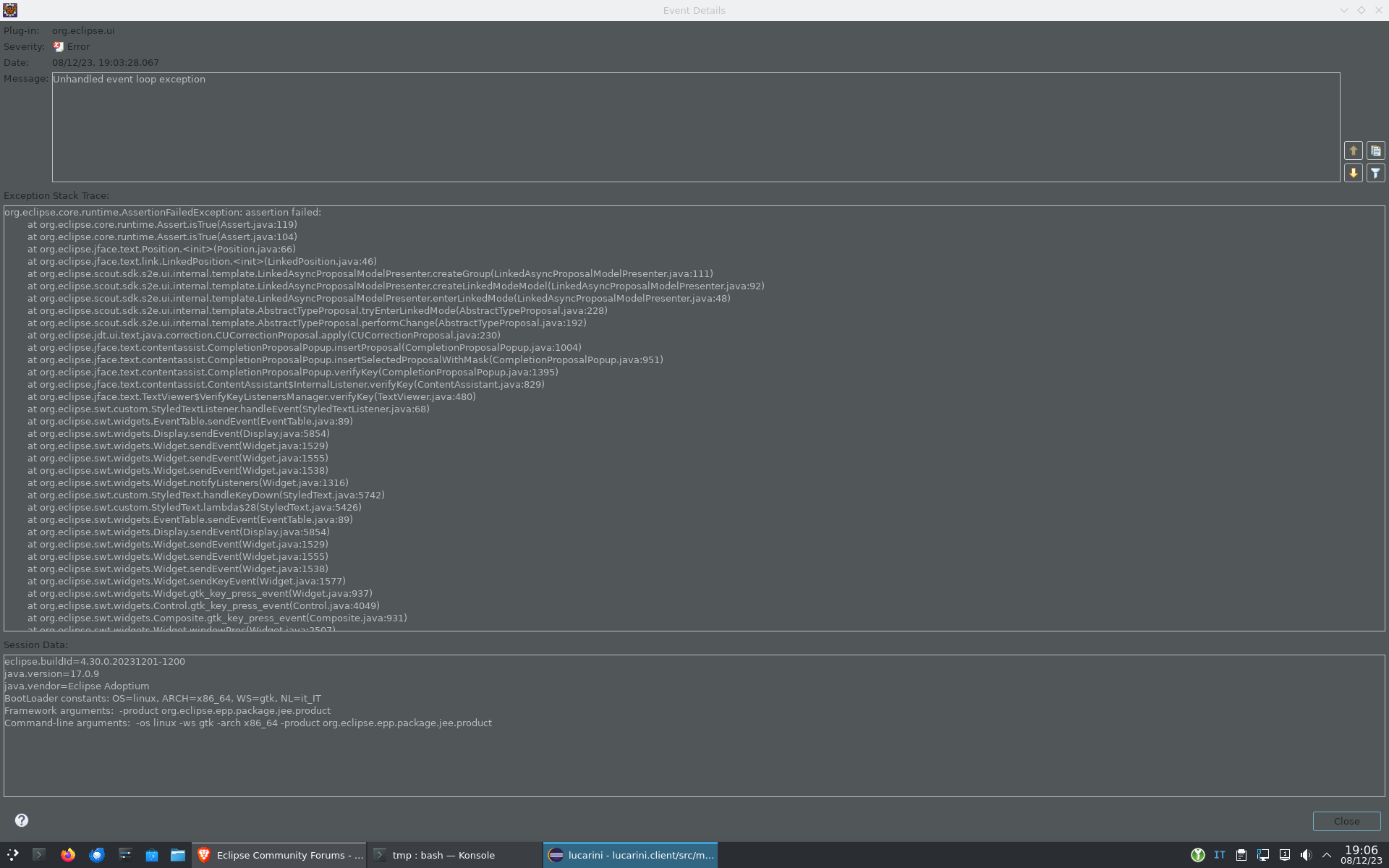1389x868 pixels.
Task: Open the audio volume tray icon
Action: click(1306, 855)
